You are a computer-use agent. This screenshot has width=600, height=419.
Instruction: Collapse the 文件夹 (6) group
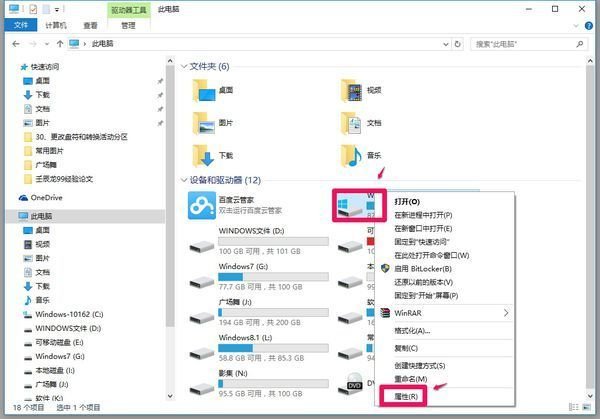(184, 67)
